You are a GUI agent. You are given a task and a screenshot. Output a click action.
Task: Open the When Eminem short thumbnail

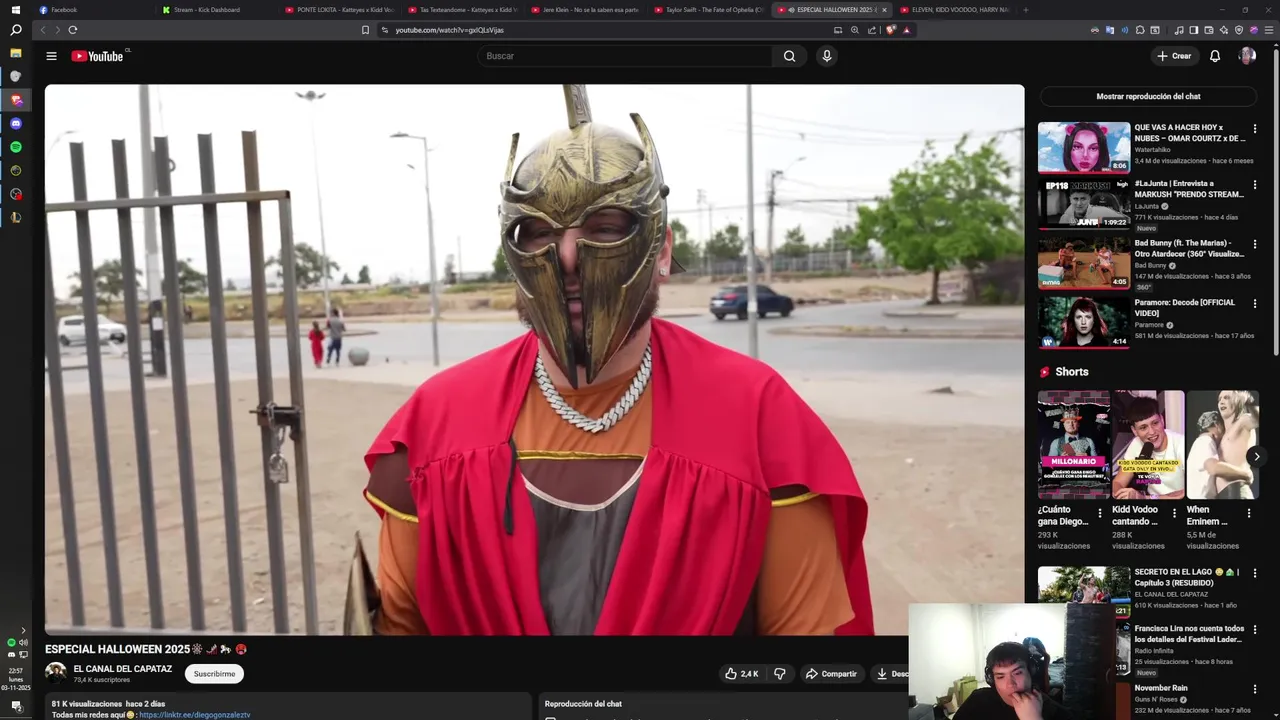(1222, 445)
